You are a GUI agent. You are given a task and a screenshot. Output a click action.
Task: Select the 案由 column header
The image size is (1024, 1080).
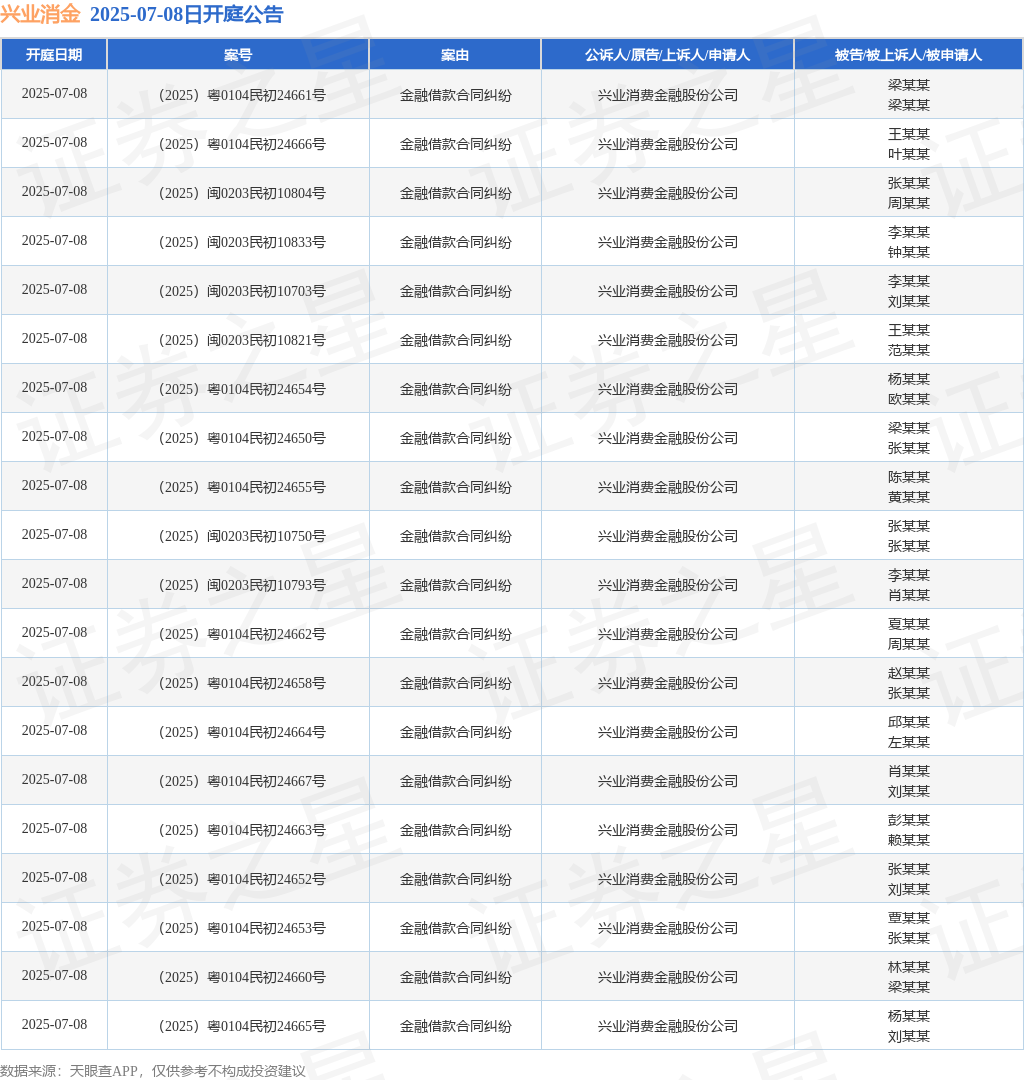click(455, 55)
